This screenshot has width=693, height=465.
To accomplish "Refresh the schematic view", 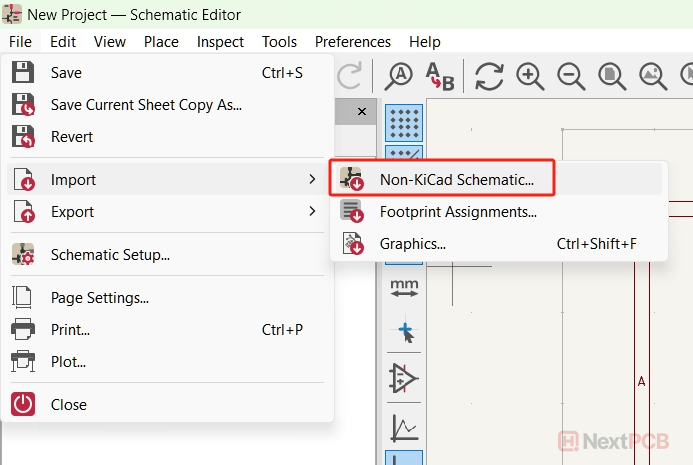I will tap(489, 76).
